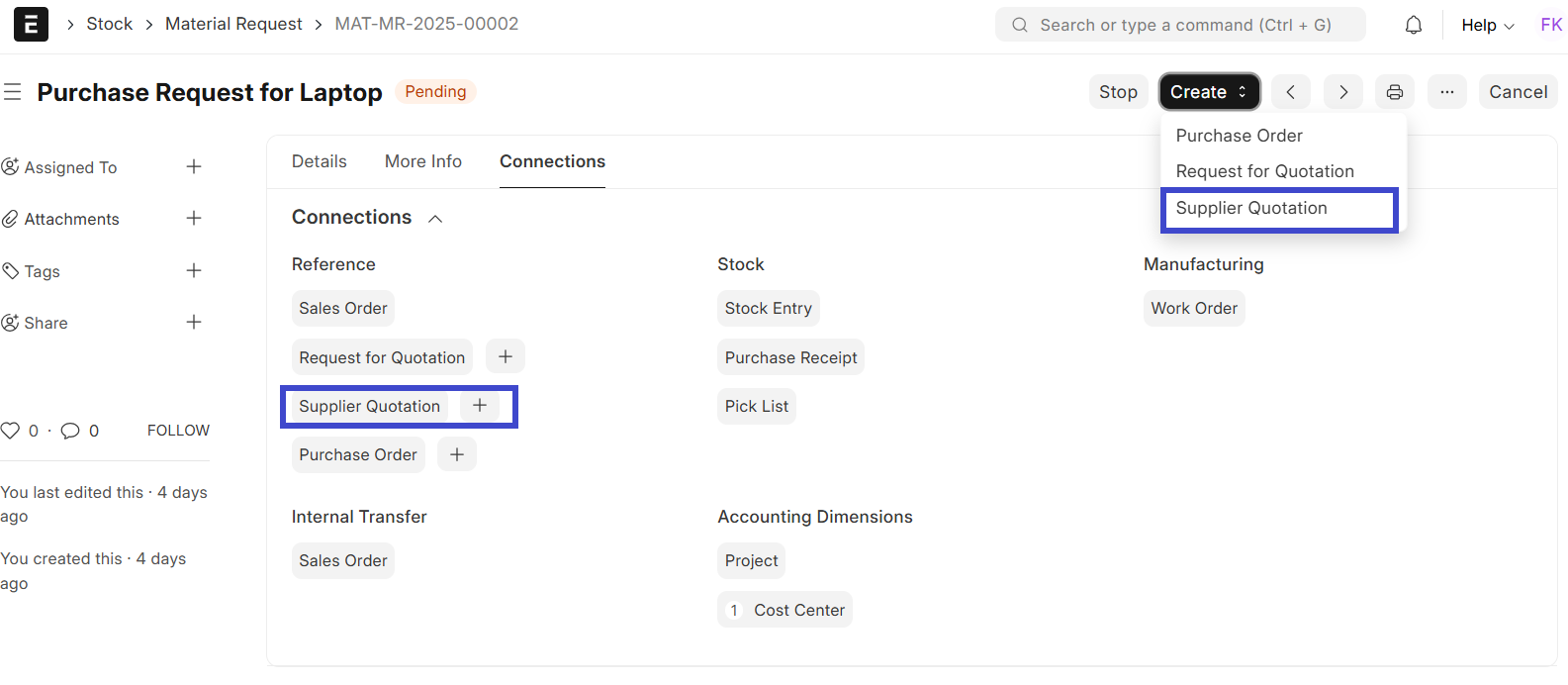Screen dimensions: 1568x685
Task: Open the Cost Center connection link
Action: pos(798,610)
